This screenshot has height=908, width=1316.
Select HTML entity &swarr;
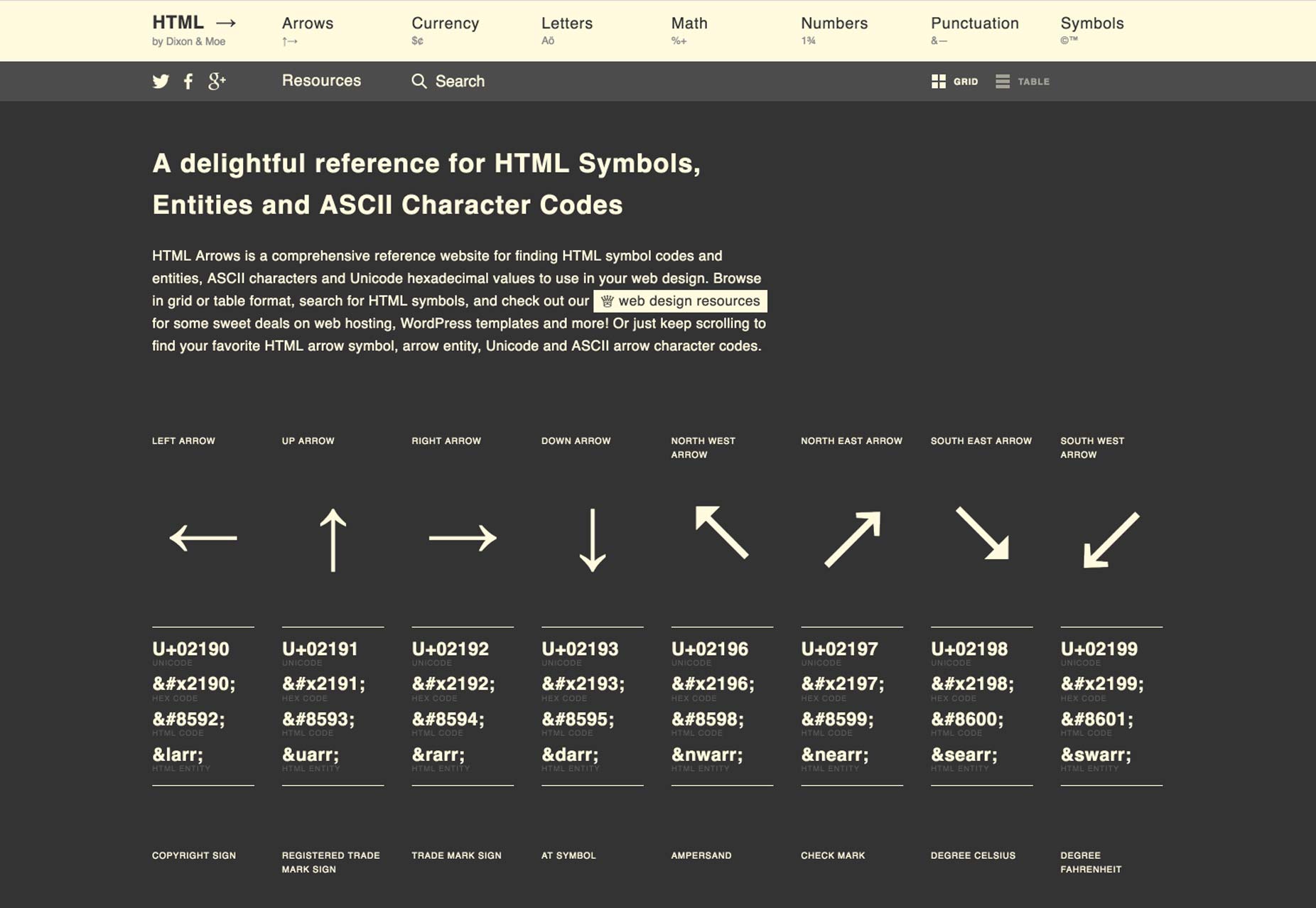point(1096,755)
